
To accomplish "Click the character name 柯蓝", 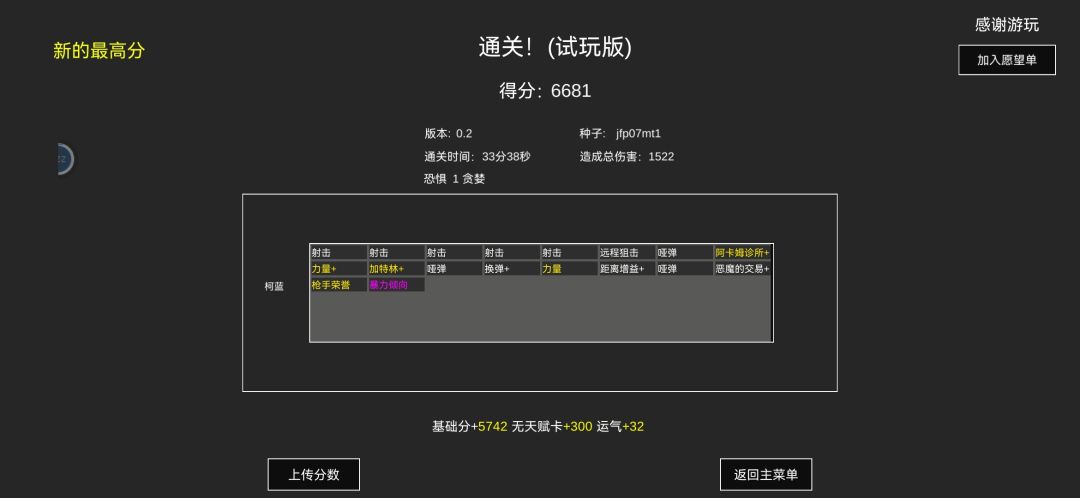I will coord(274,287).
